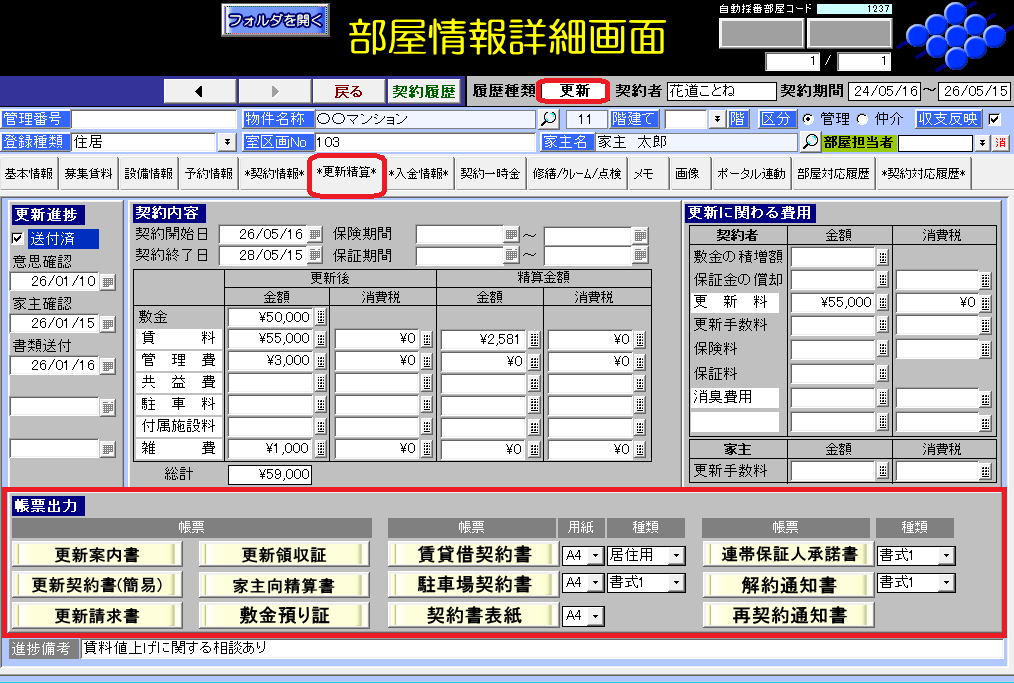Click the magnifier icon beside 物件名称

coord(549,119)
